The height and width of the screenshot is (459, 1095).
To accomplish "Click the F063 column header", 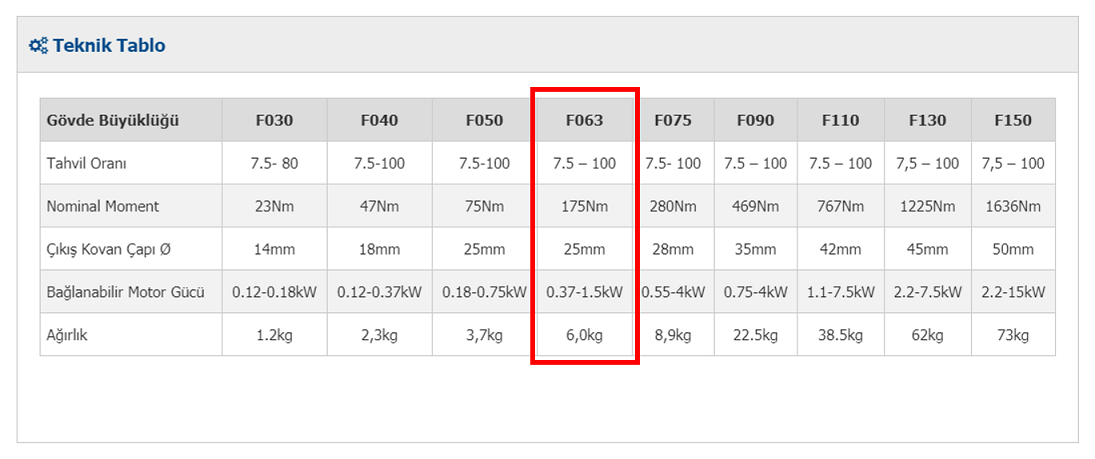I will pyautogui.click(x=585, y=120).
